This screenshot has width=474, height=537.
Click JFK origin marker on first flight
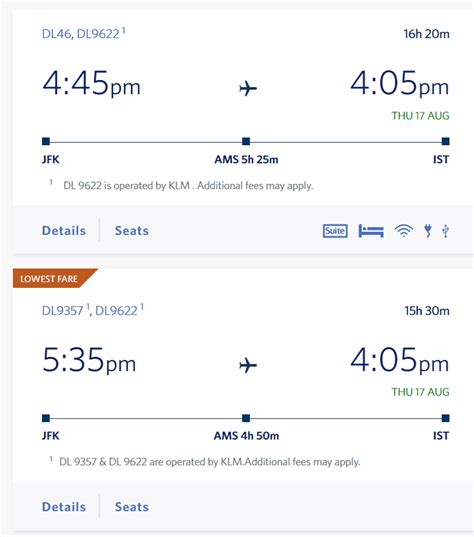coord(46,141)
